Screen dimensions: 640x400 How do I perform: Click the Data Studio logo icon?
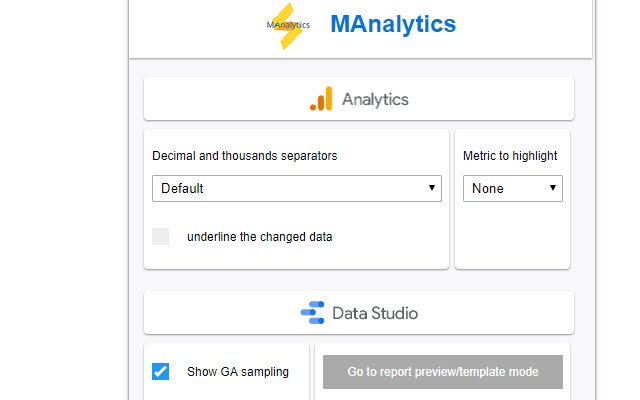click(x=313, y=313)
